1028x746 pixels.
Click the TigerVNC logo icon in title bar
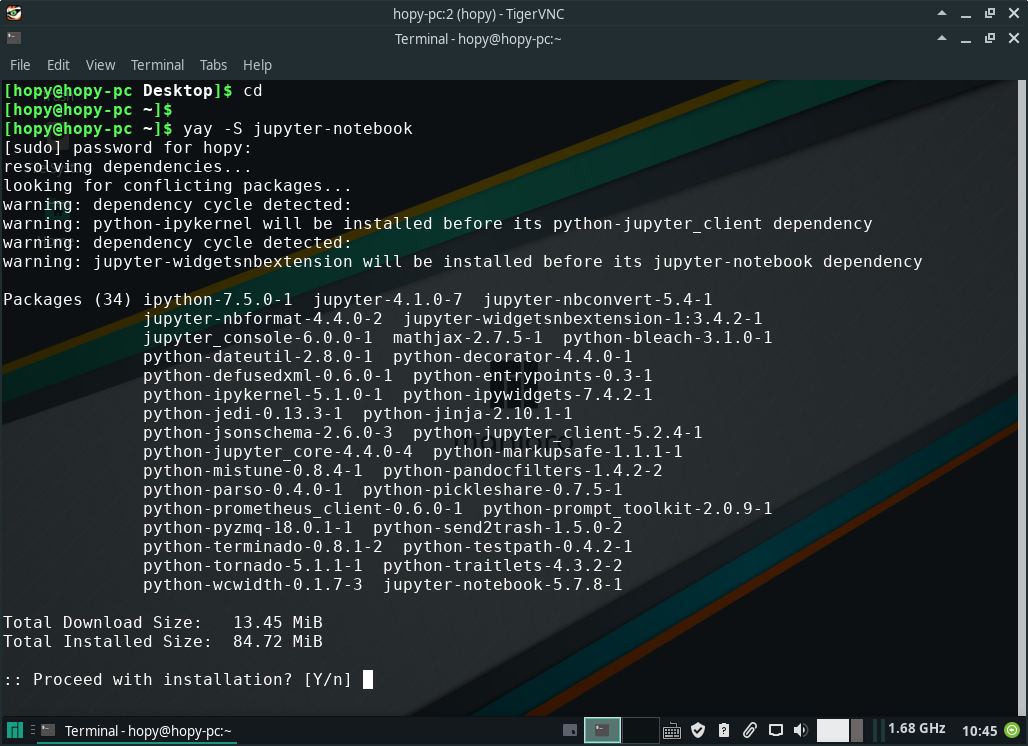coord(14,13)
